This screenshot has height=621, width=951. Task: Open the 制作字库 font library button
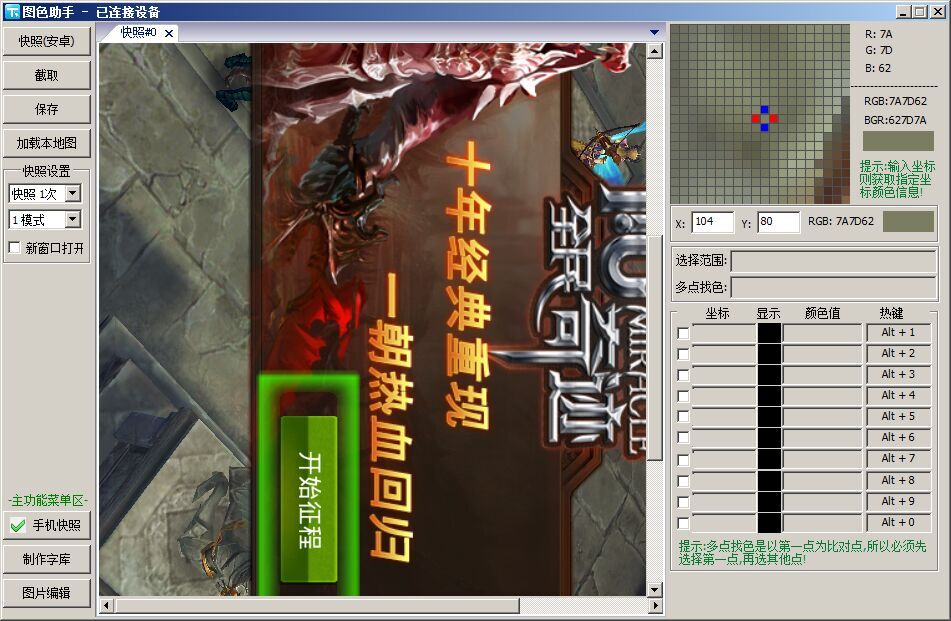click(47, 559)
